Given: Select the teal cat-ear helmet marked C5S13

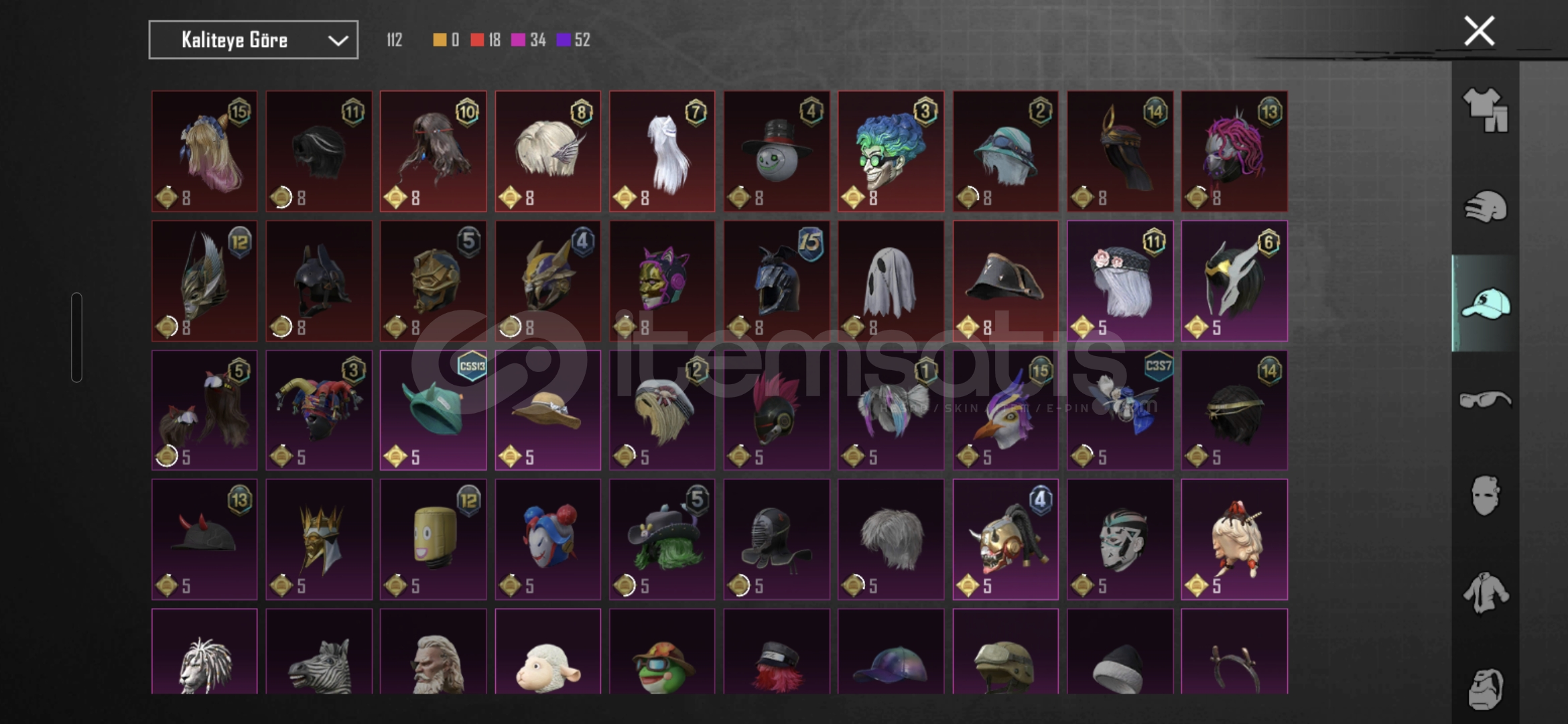Looking at the screenshot, I should point(433,410).
